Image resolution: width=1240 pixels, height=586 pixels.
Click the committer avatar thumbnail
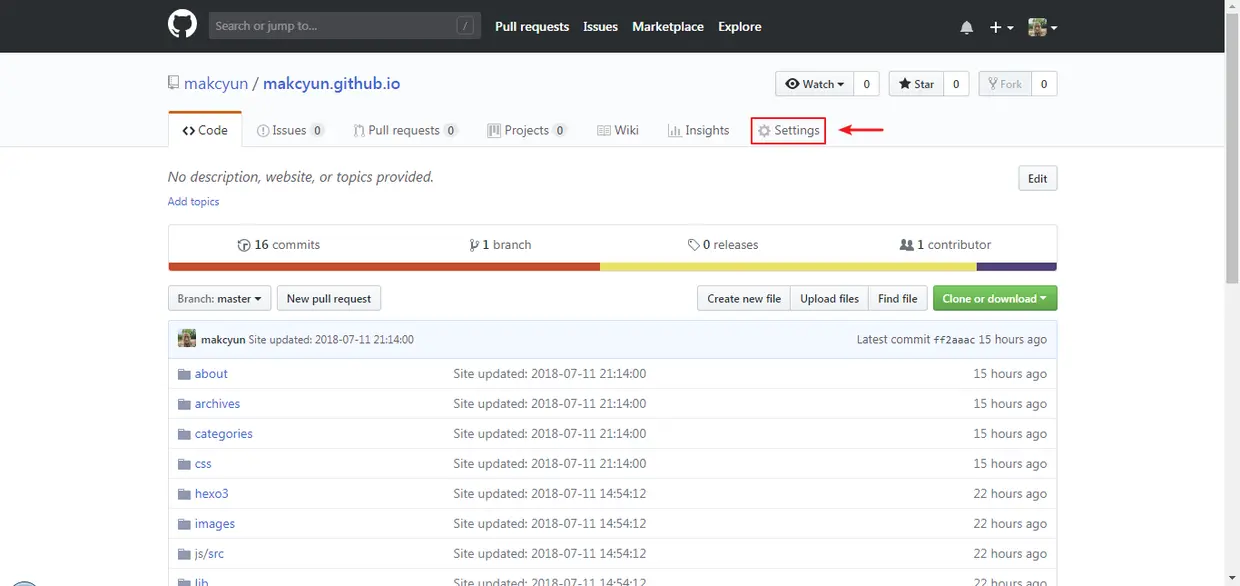[x=187, y=339]
